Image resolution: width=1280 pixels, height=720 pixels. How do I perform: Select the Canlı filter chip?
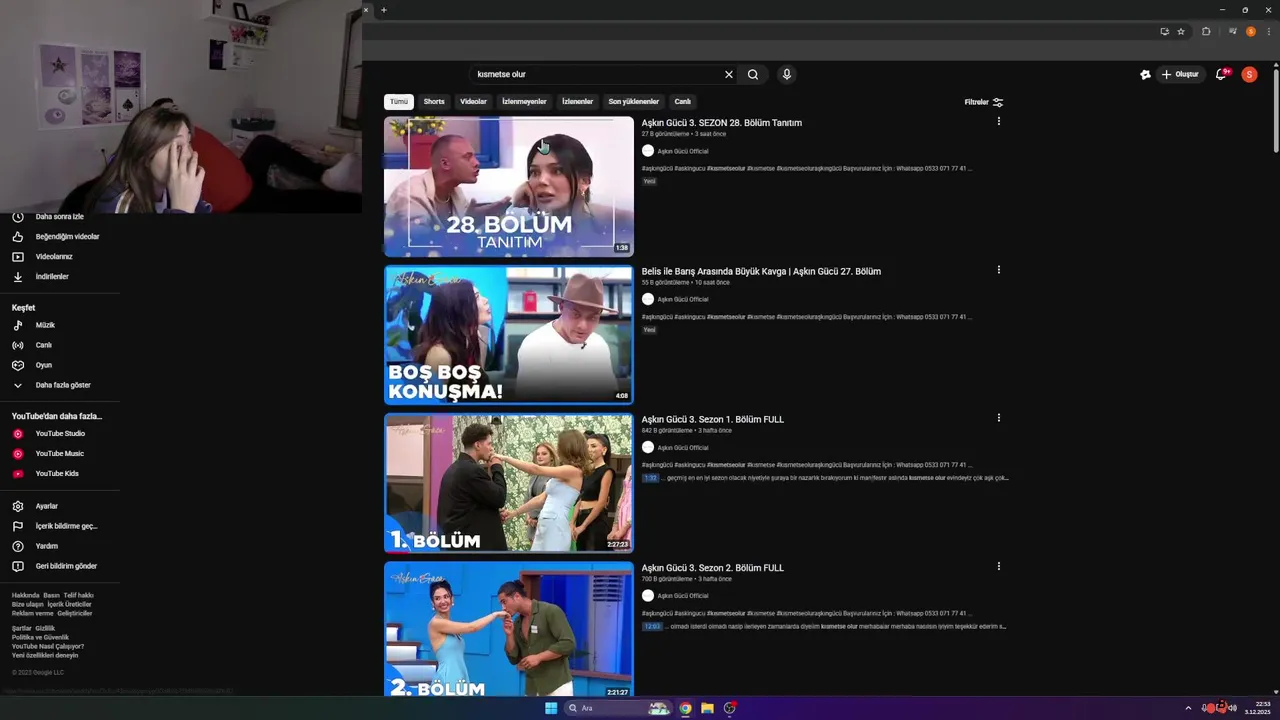pos(682,102)
